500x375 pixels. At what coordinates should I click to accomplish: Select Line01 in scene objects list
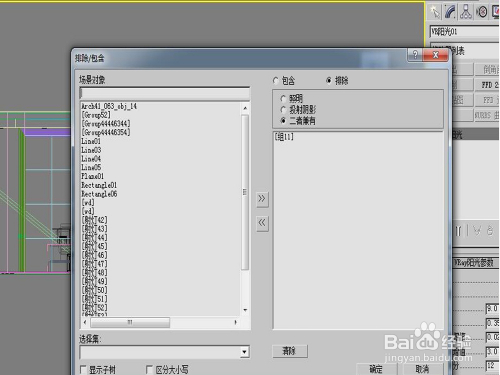[x=91, y=141]
